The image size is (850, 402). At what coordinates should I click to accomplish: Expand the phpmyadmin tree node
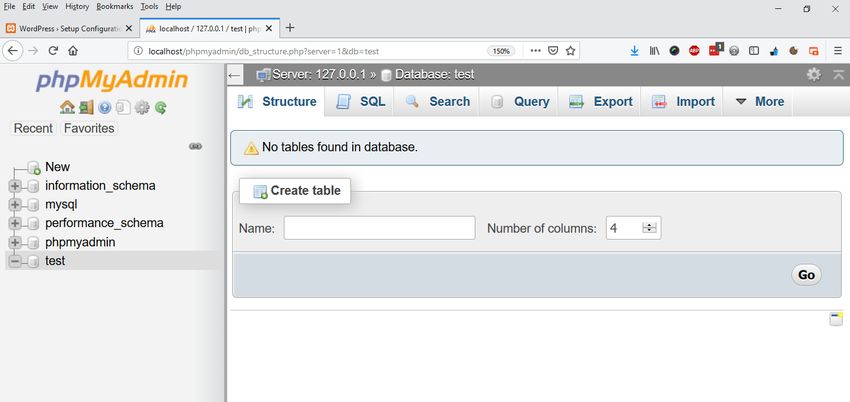[15, 243]
